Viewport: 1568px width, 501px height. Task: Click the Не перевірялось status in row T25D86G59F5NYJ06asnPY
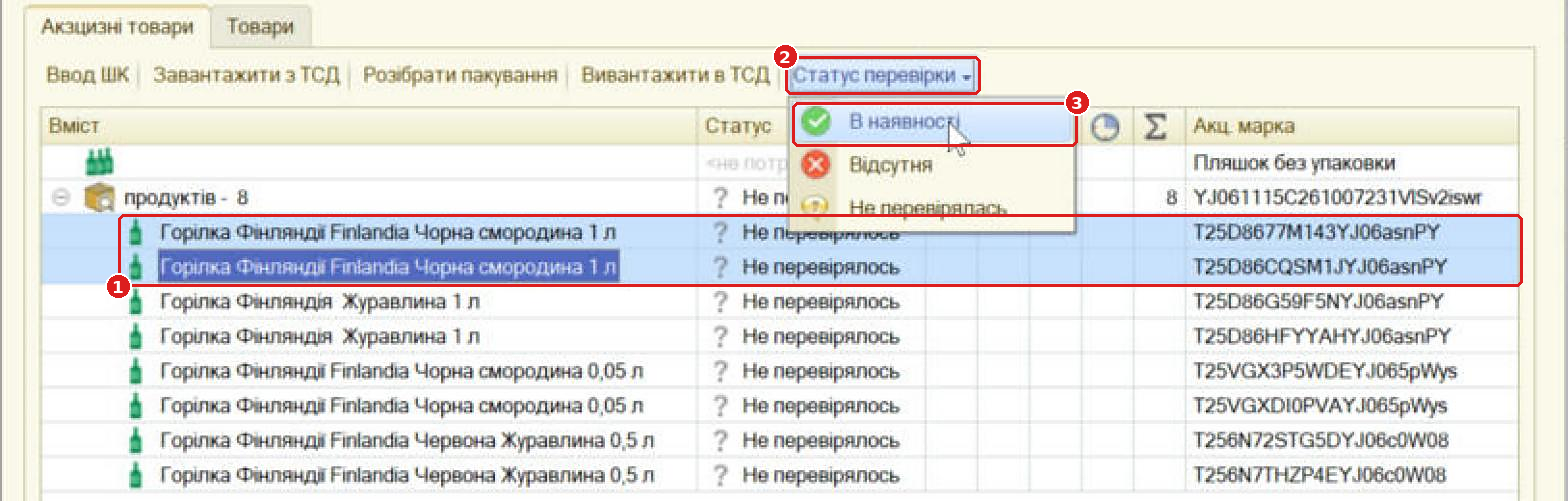[x=820, y=302]
